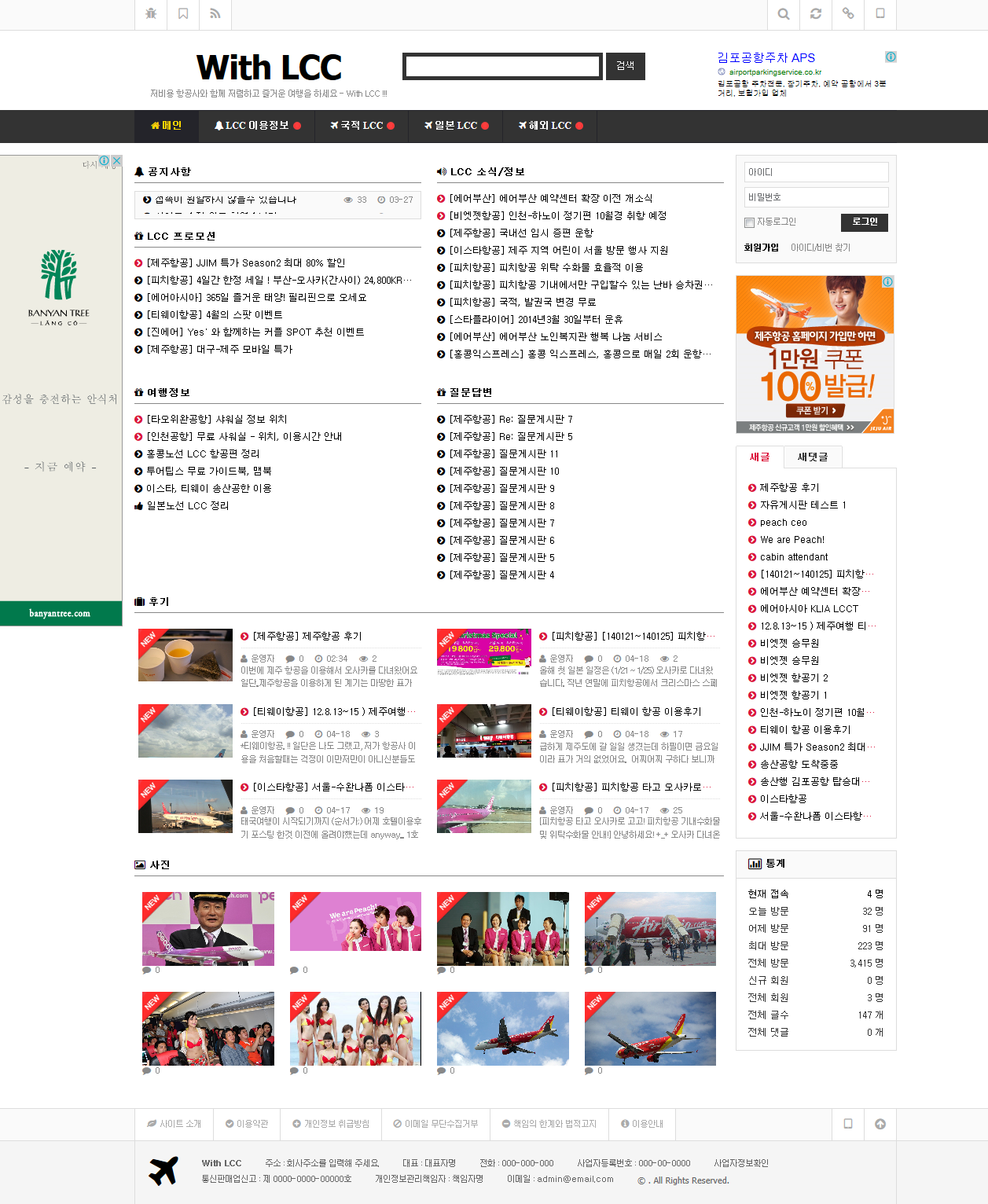
Task: Click the 아이디 input field
Action: pyautogui.click(x=816, y=172)
